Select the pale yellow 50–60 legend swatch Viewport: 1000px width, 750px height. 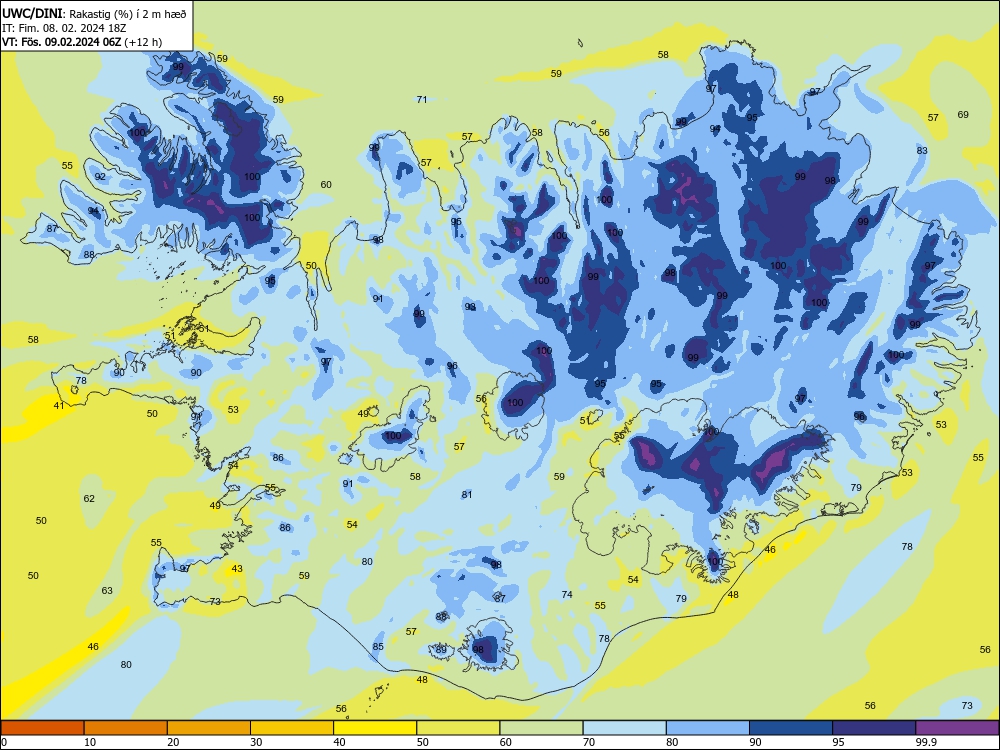458,728
